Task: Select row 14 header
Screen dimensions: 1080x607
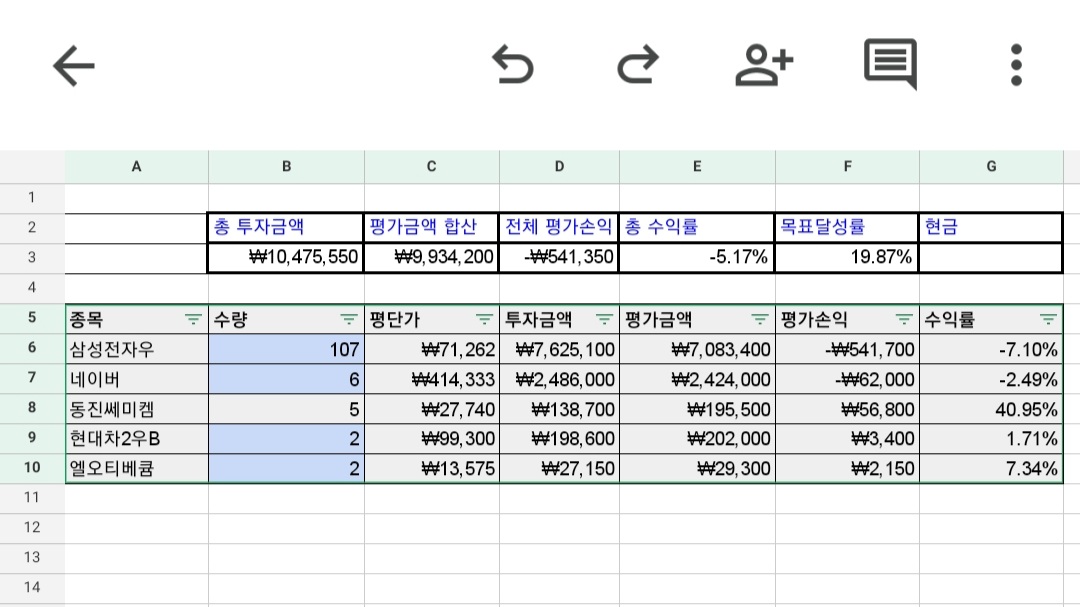Action: [x=32, y=587]
